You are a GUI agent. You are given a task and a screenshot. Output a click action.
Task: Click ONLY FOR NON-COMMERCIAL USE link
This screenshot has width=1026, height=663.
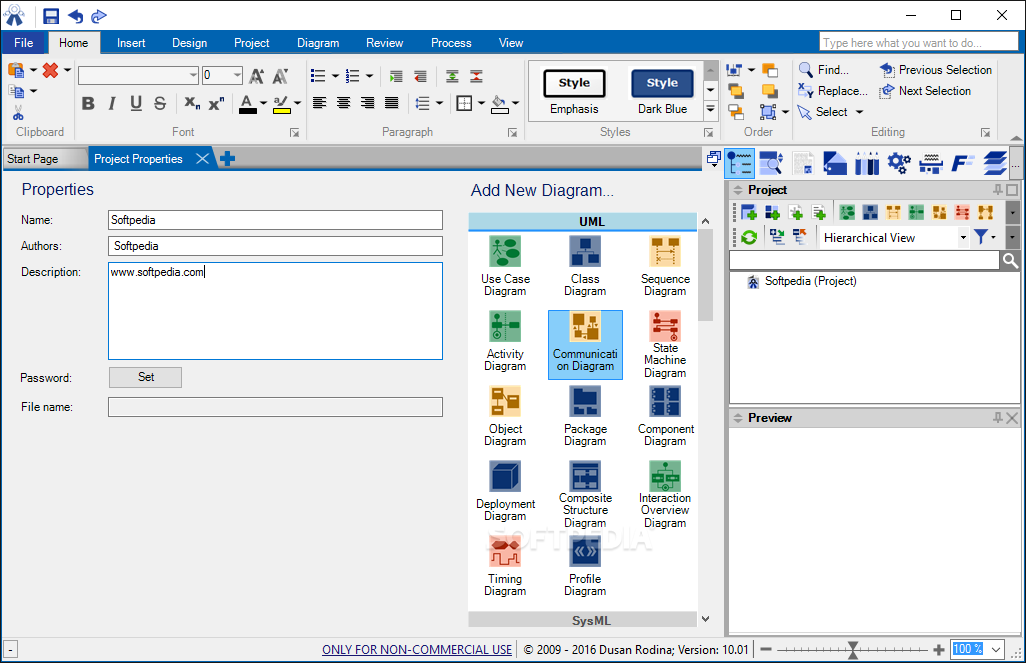[417, 649]
